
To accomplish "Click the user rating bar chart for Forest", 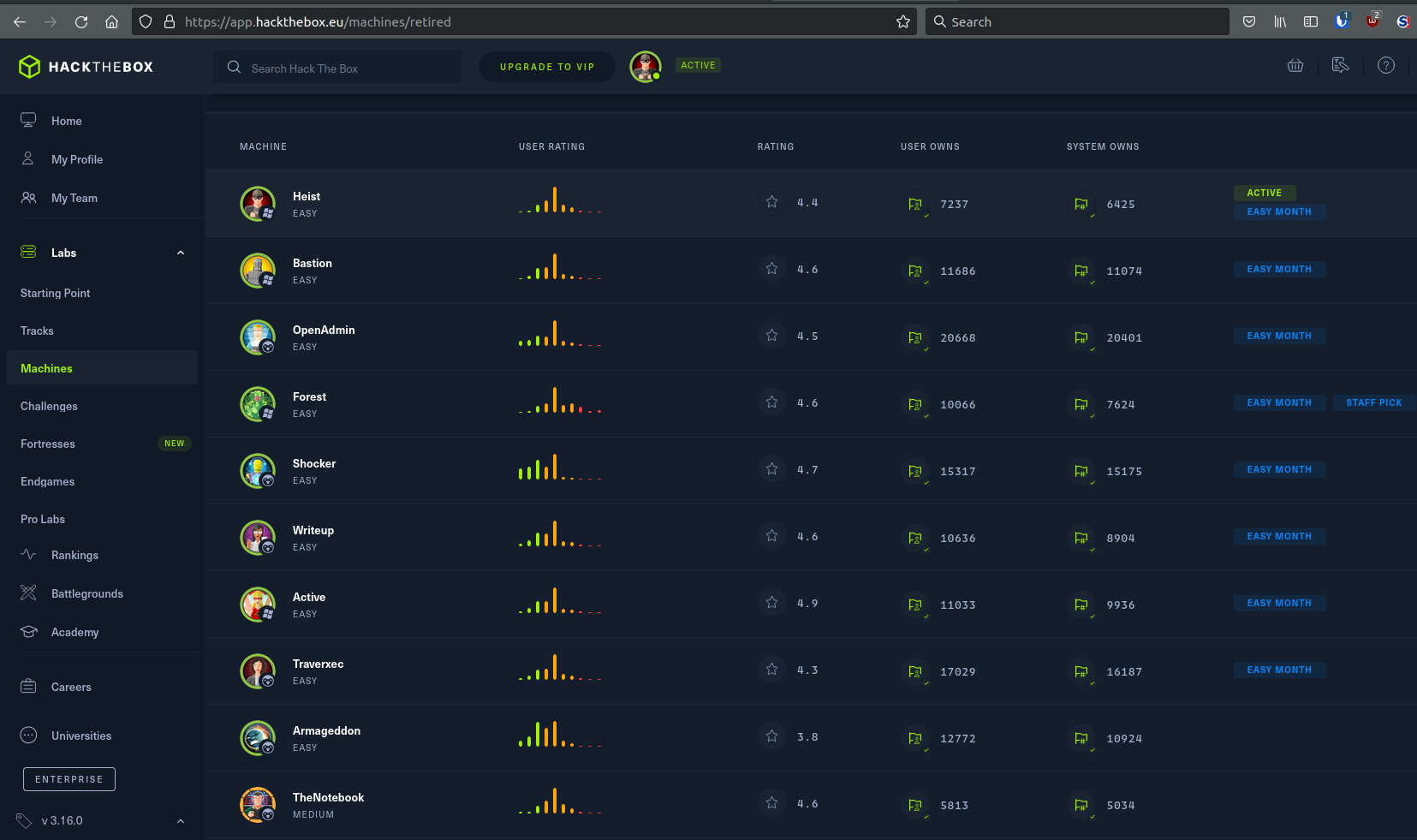I will (x=560, y=402).
